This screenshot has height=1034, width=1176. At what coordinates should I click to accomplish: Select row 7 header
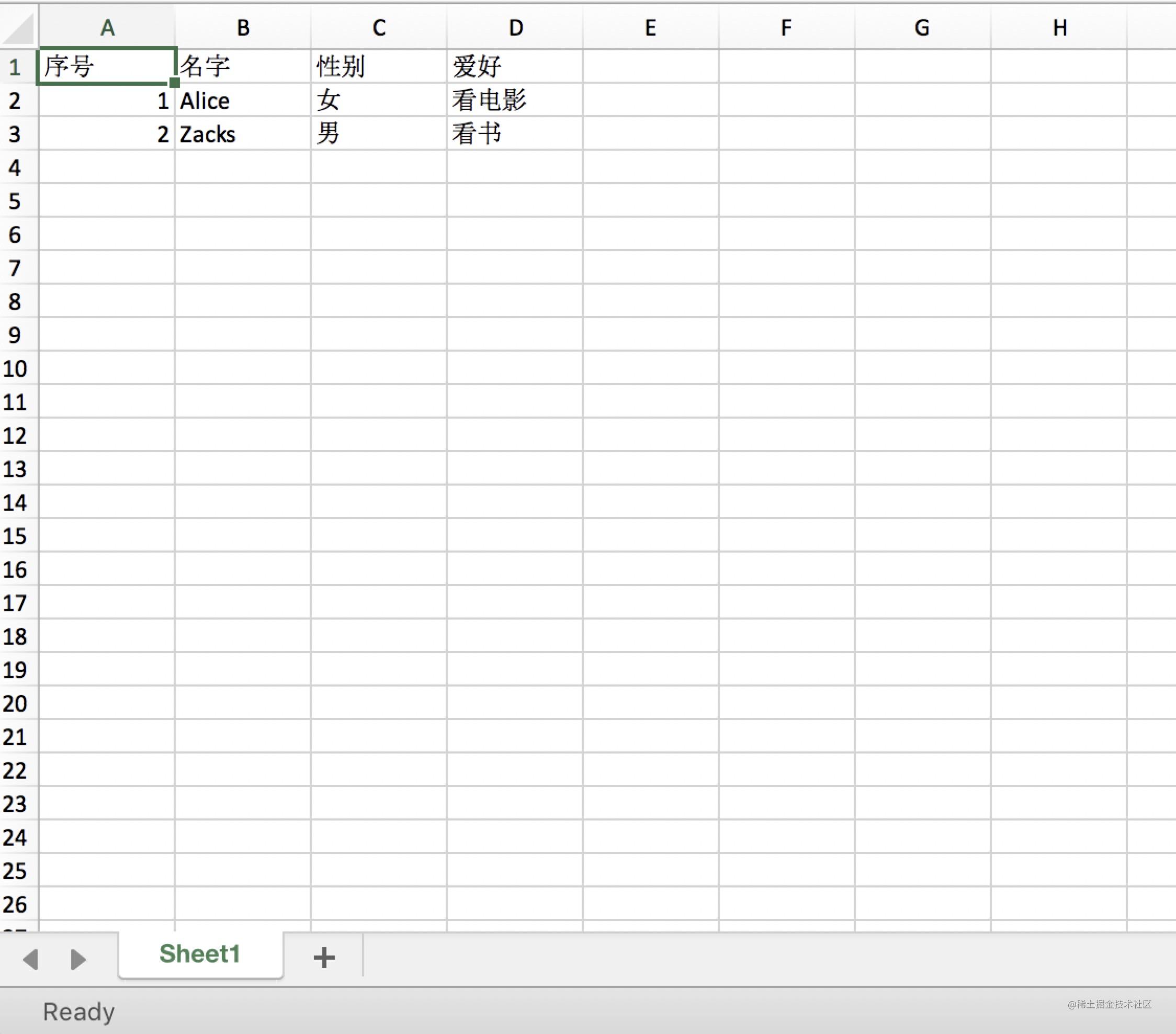pos(19,267)
